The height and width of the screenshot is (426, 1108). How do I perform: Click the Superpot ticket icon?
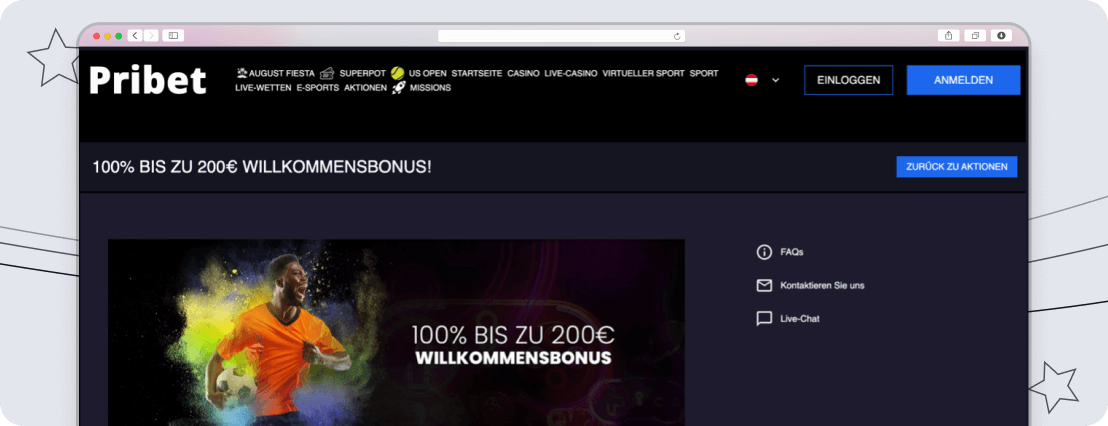click(326, 73)
